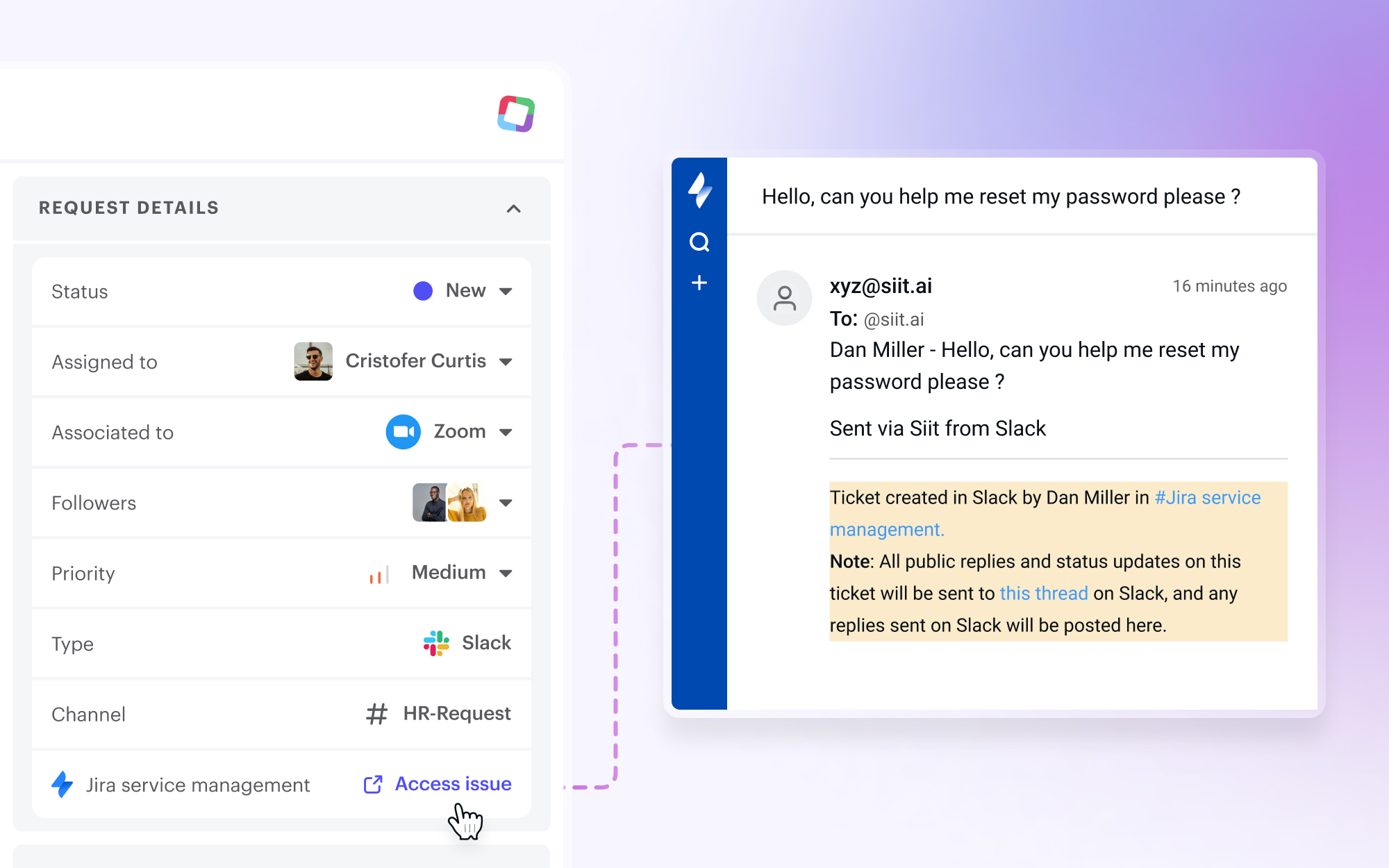Change the Priority Medium dropdown
This screenshot has width=1389, height=868.
coord(506,574)
